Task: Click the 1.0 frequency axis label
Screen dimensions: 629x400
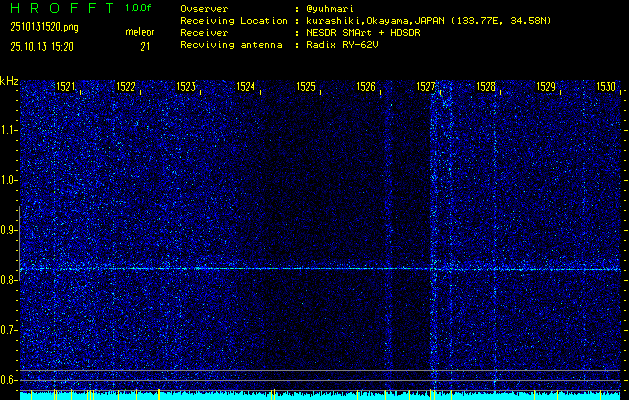Action: click(x=8, y=180)
